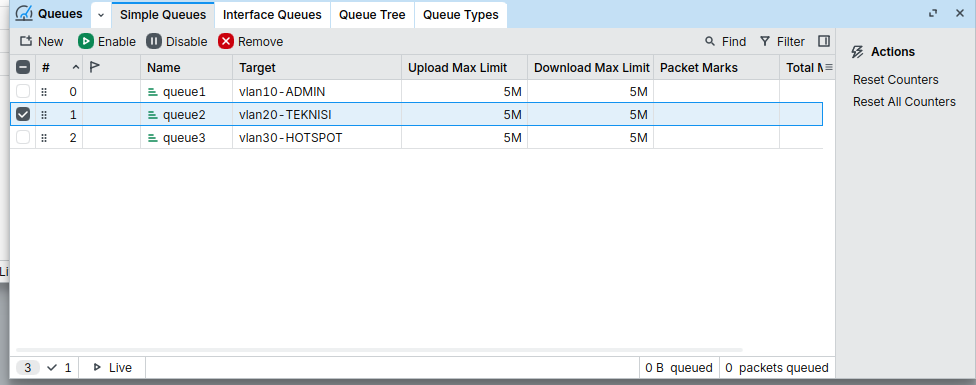Open the column list menu icon

[828, 67]
